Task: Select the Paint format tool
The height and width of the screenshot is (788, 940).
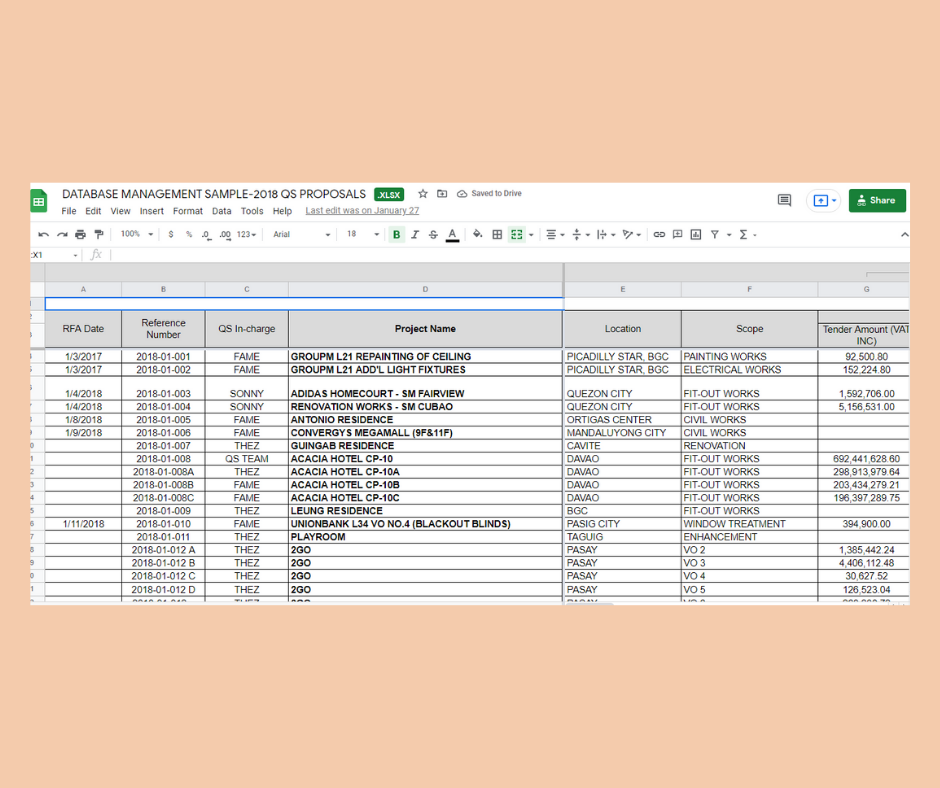Action: 99,234
